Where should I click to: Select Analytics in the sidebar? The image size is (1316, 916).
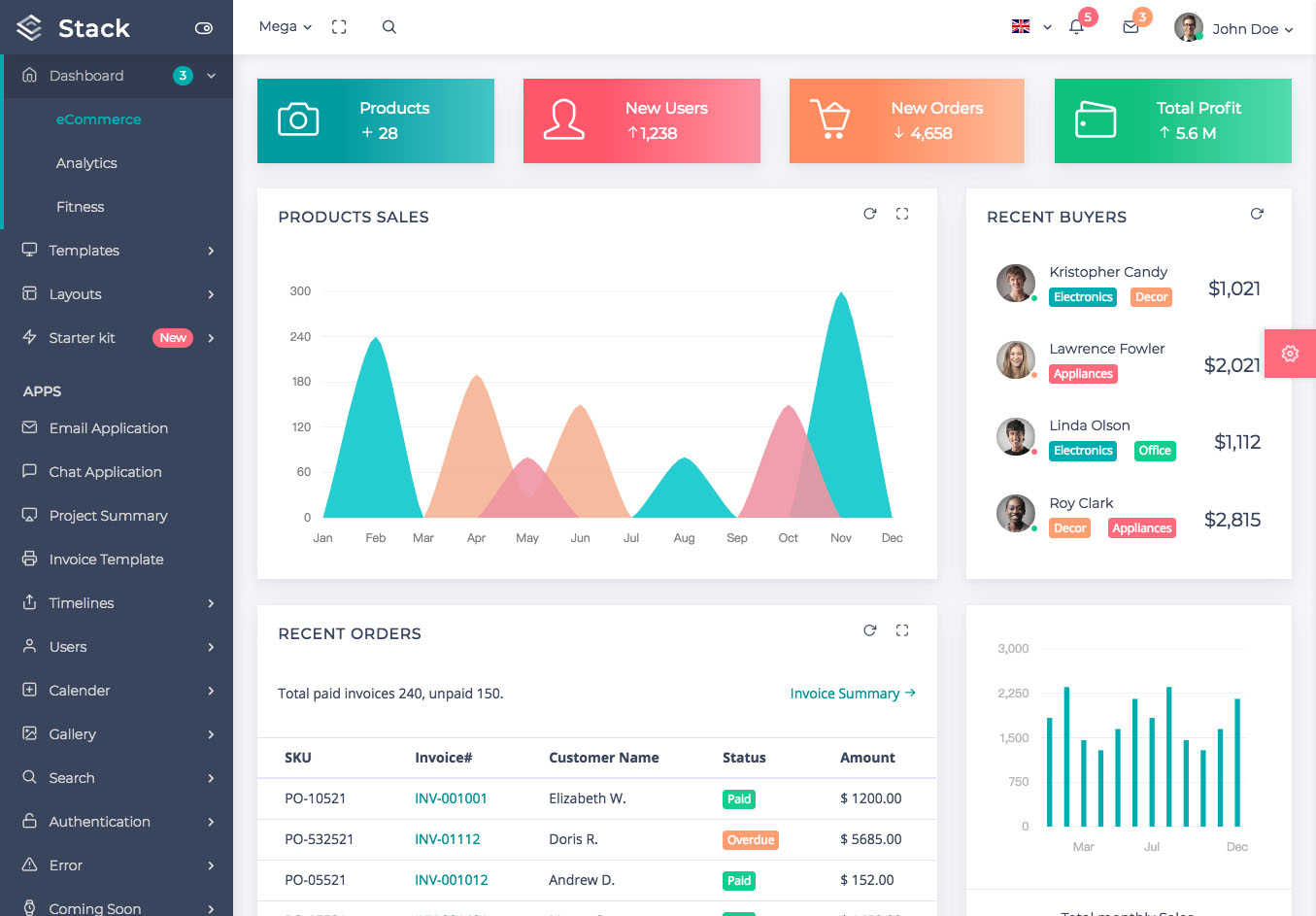tap(86, 163)
